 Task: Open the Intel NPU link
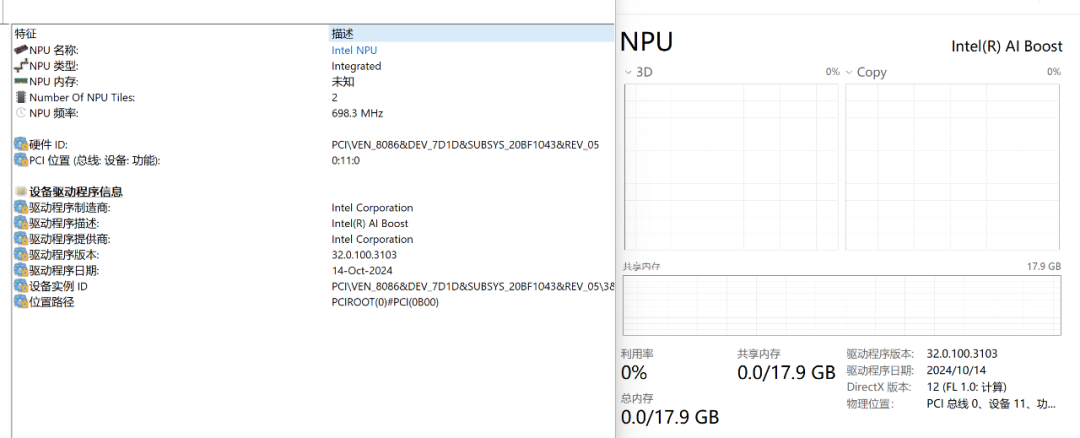click(x=354, y=50)
